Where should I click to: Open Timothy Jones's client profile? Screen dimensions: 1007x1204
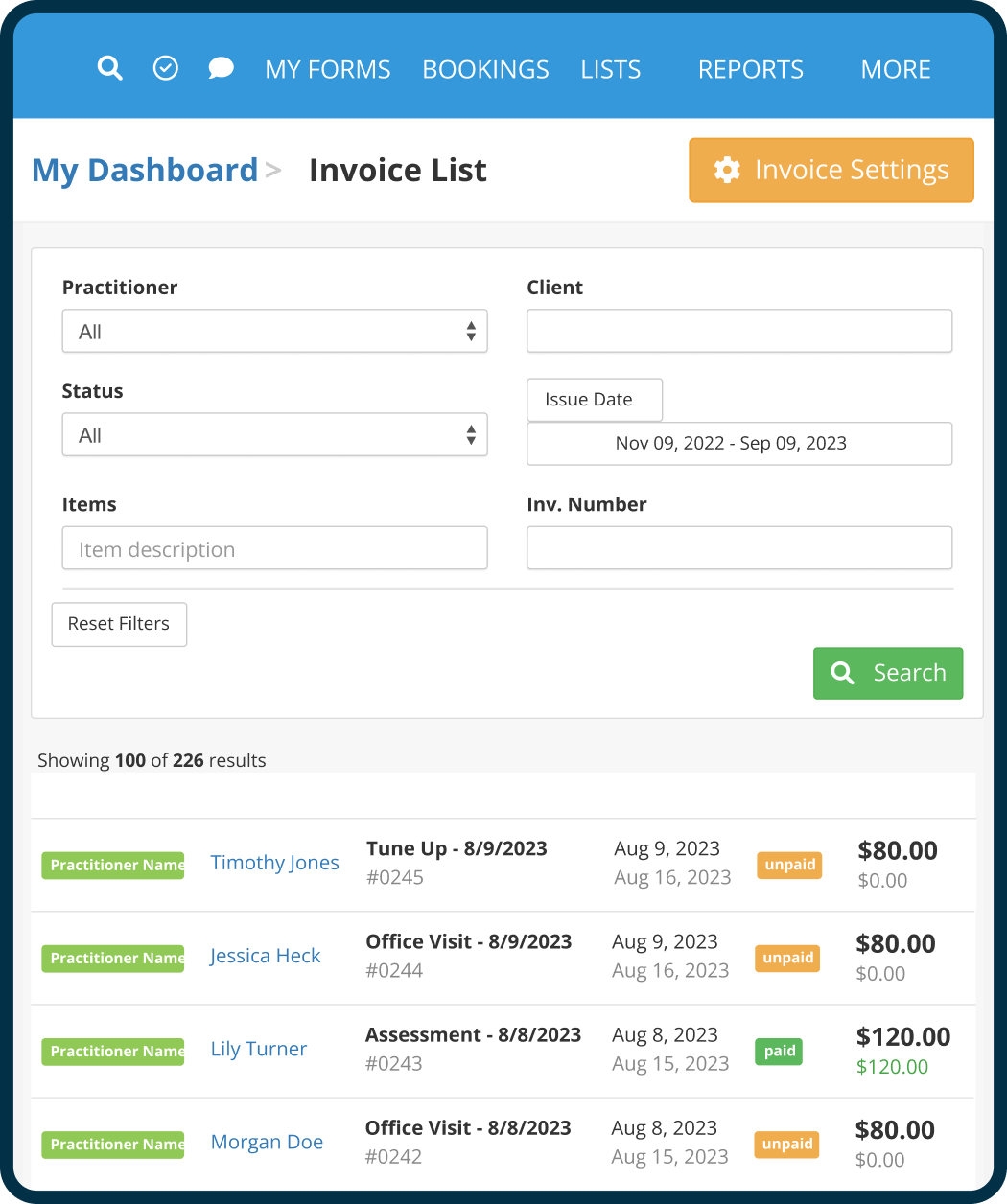click(x=274, y=862)
